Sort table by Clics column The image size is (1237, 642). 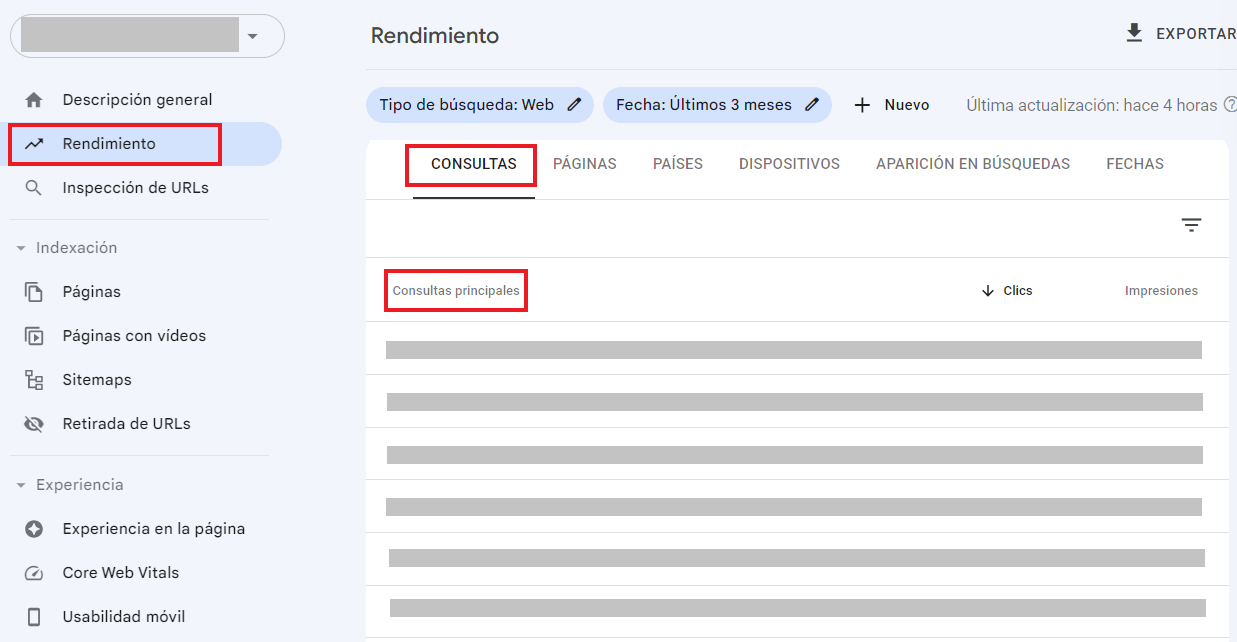coord(1008,291)
